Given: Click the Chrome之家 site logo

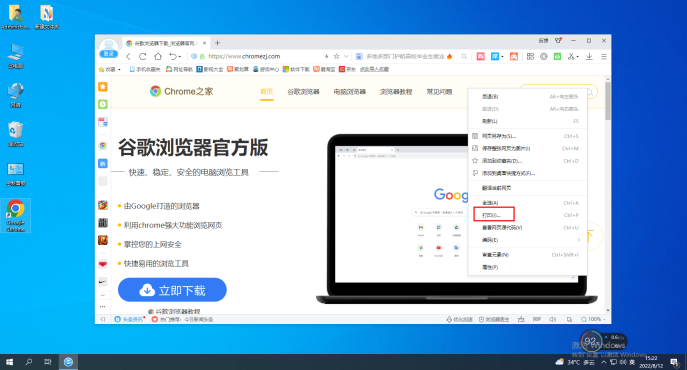Looking at the screenshot, I should pyautogui.click(x=181, y=91).
